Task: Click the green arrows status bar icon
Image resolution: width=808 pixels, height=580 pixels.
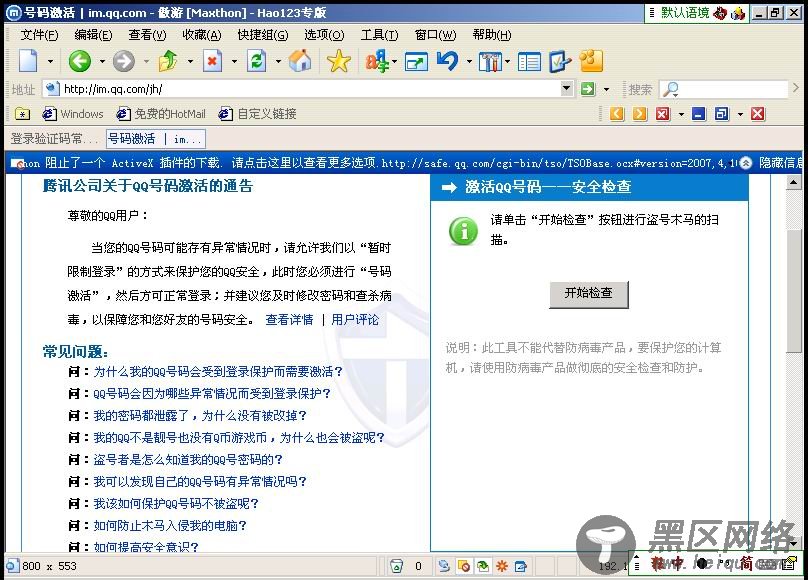Action: click(x=483, y=566)
